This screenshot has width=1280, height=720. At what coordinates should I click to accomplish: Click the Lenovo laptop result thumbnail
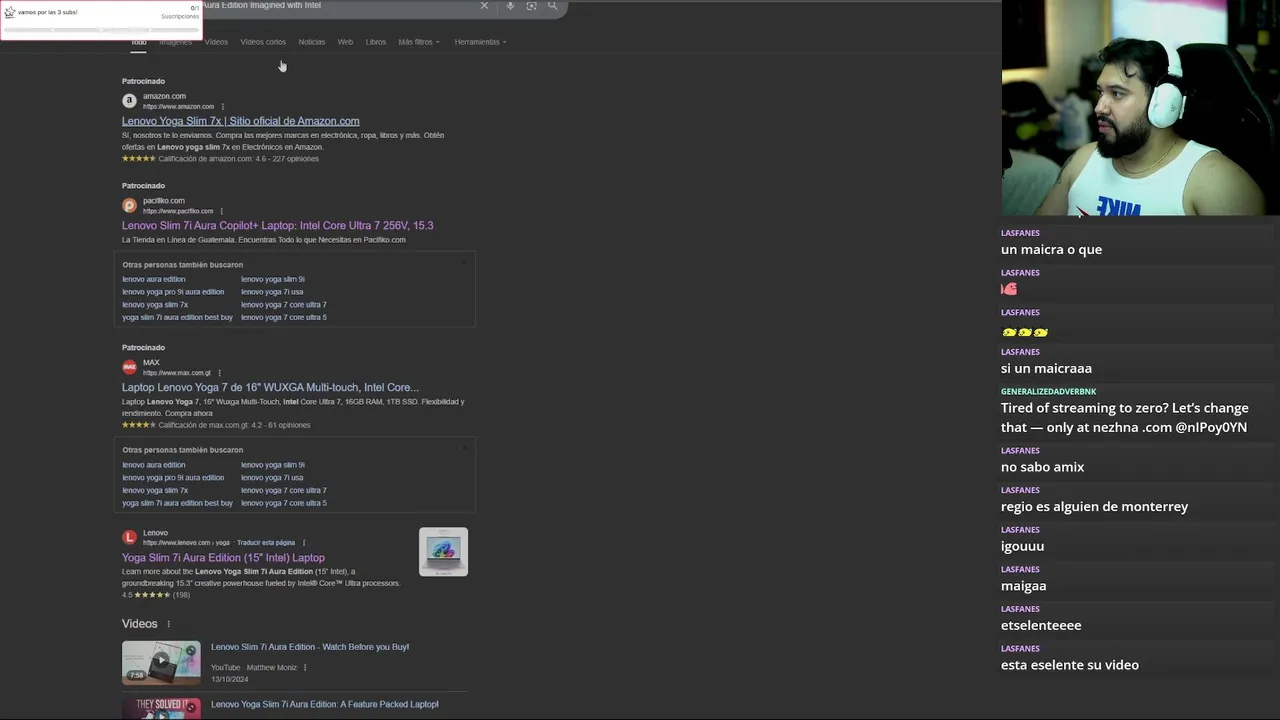pos(443,552)
